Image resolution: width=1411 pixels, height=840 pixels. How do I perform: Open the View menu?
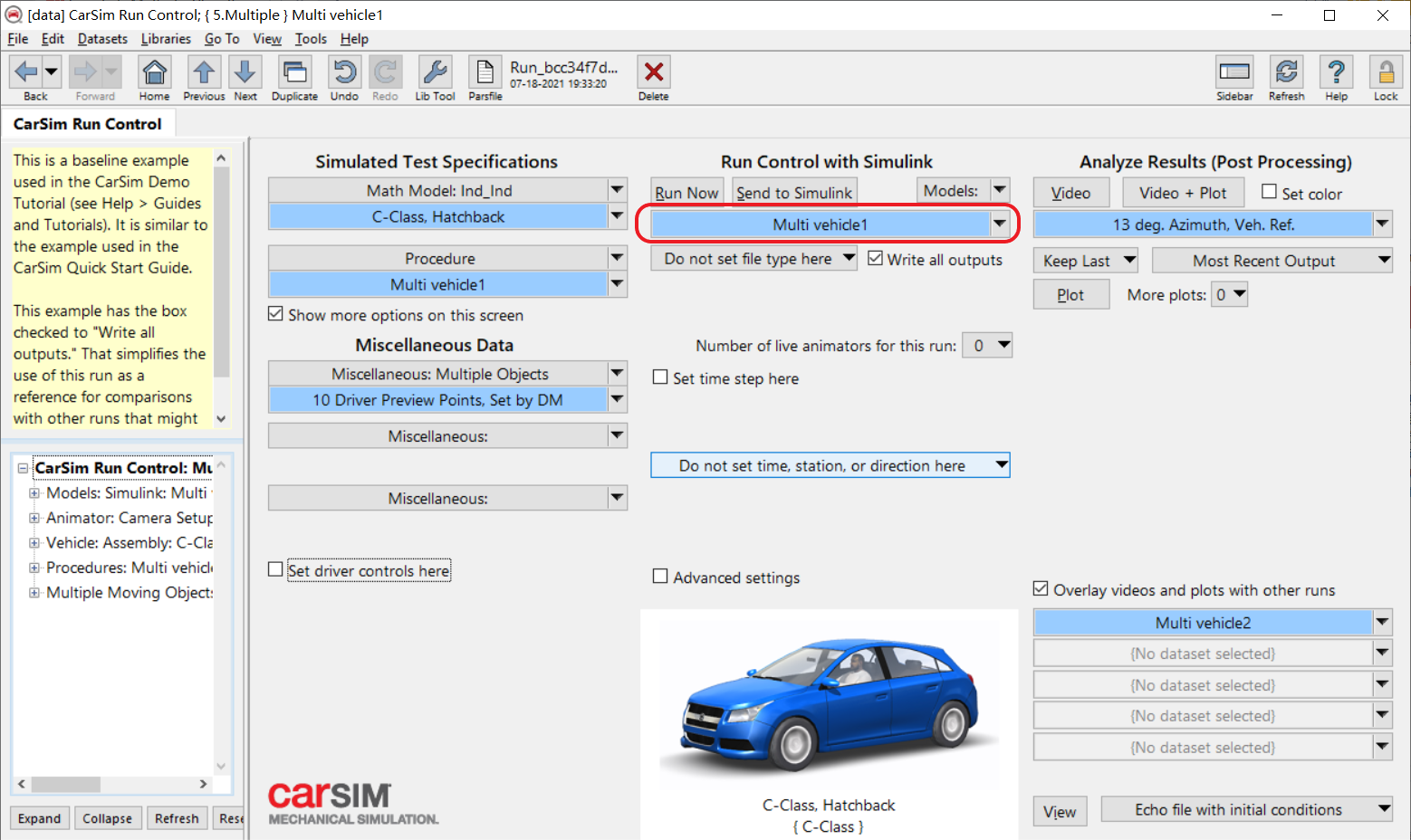coord(267,39)
